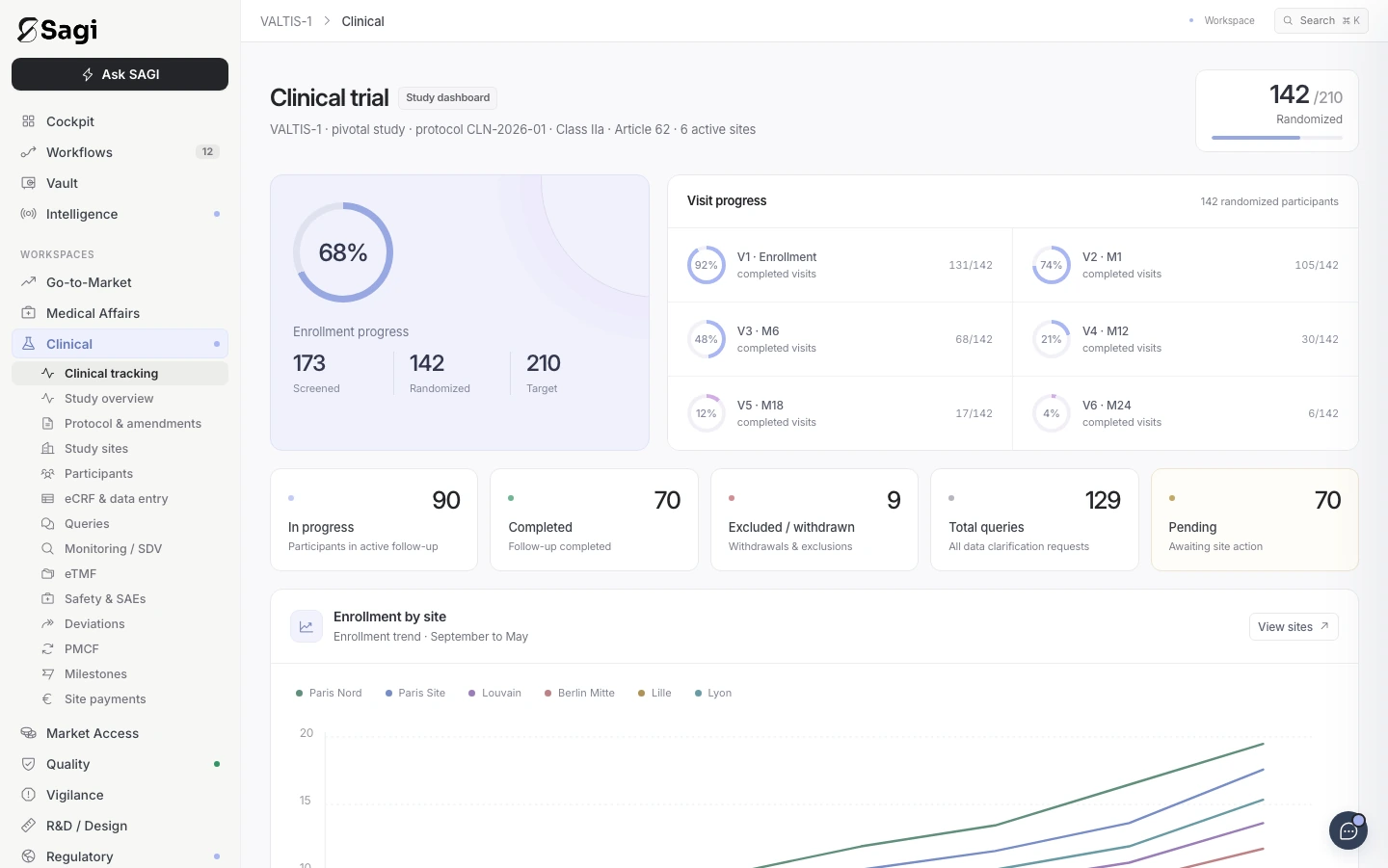Viewport: 1388px width, 868px height.
Task: Click the 68% enrollment progress ring
Action: click(343, 252)
